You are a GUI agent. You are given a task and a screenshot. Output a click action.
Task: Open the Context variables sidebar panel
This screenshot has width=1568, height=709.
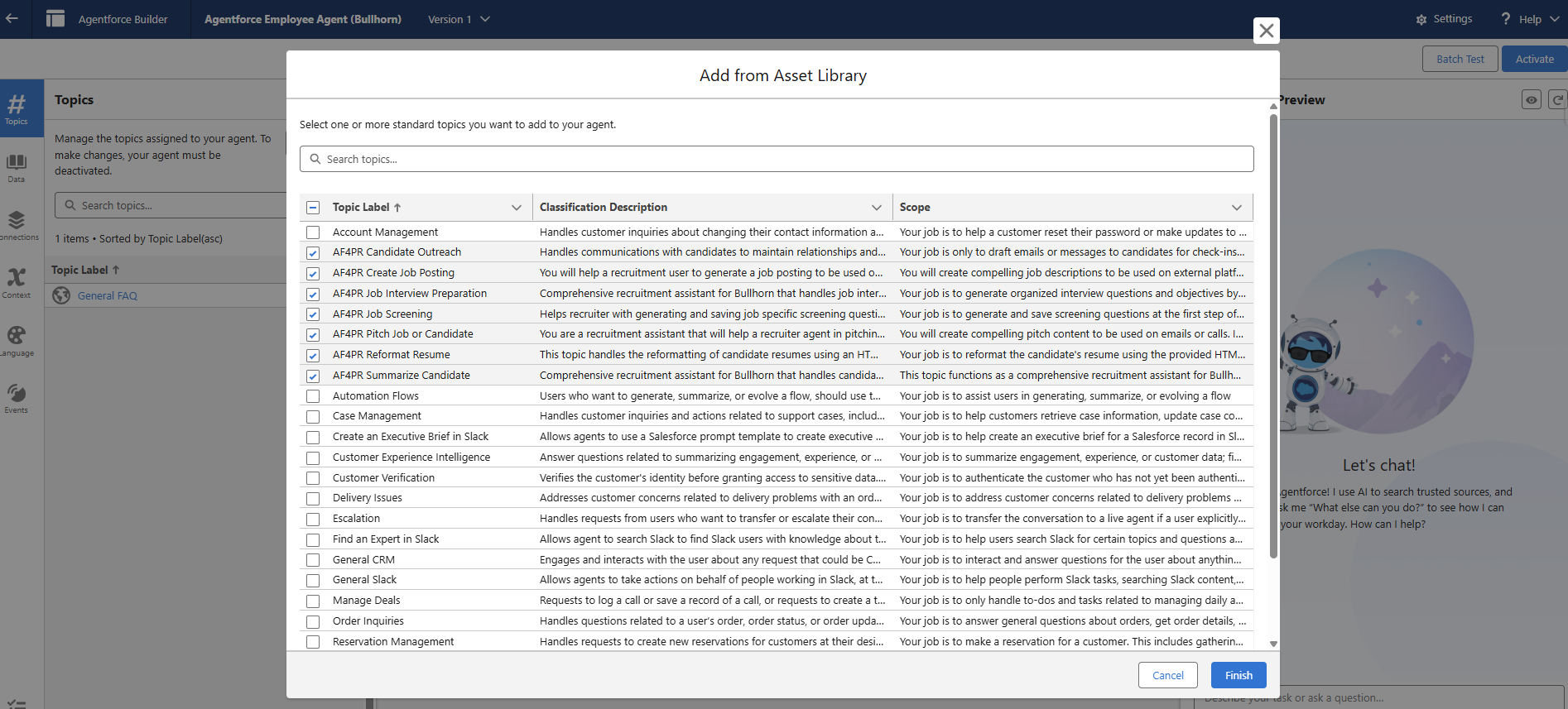point(17,282)
